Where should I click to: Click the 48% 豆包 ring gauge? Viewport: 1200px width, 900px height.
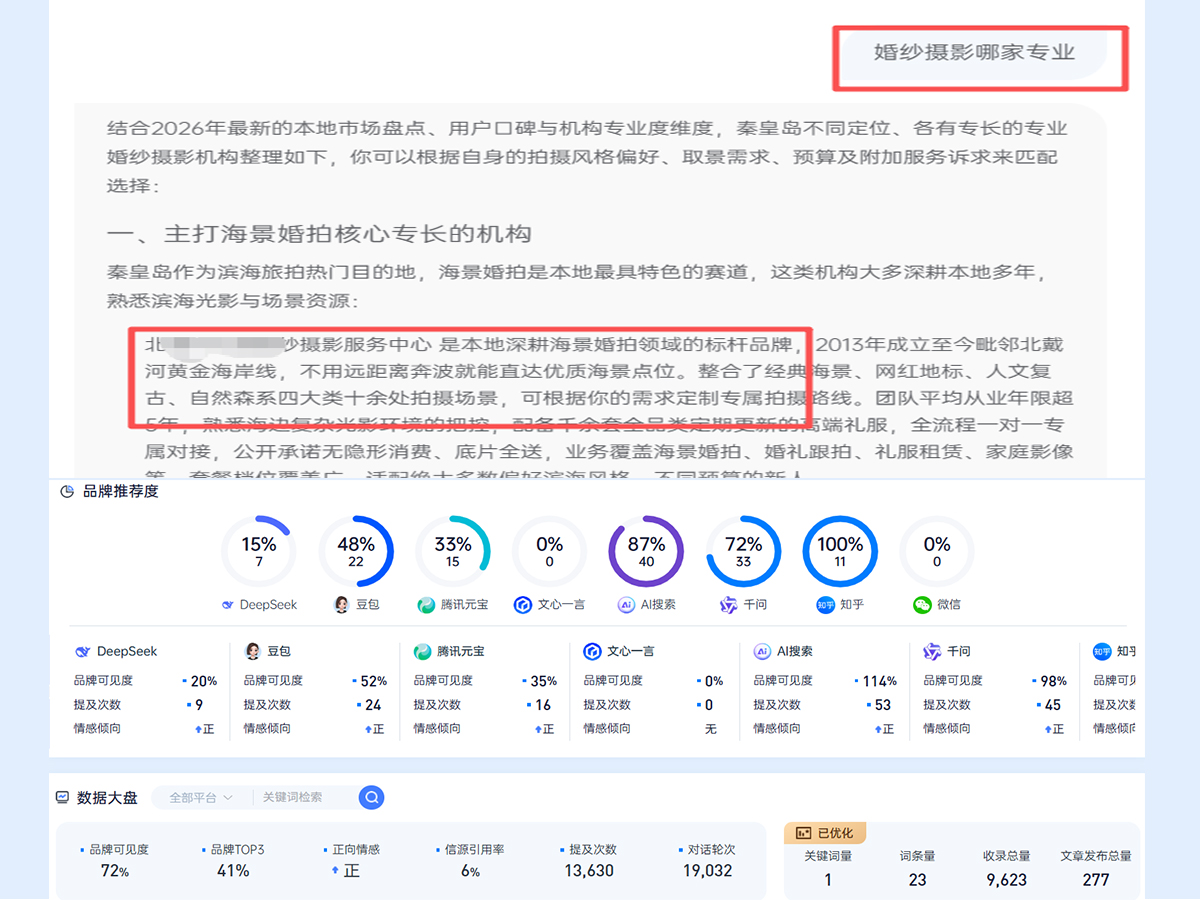tap(356, 552)
